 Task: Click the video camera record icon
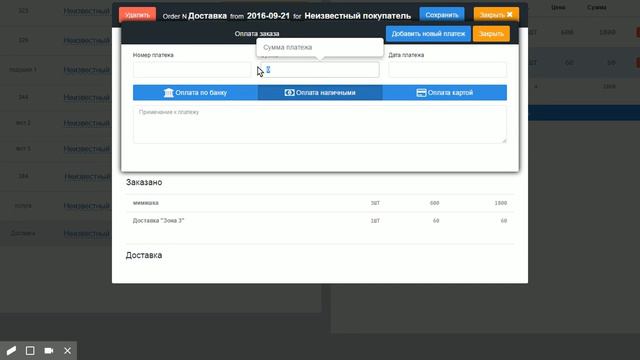click(49, 351)
